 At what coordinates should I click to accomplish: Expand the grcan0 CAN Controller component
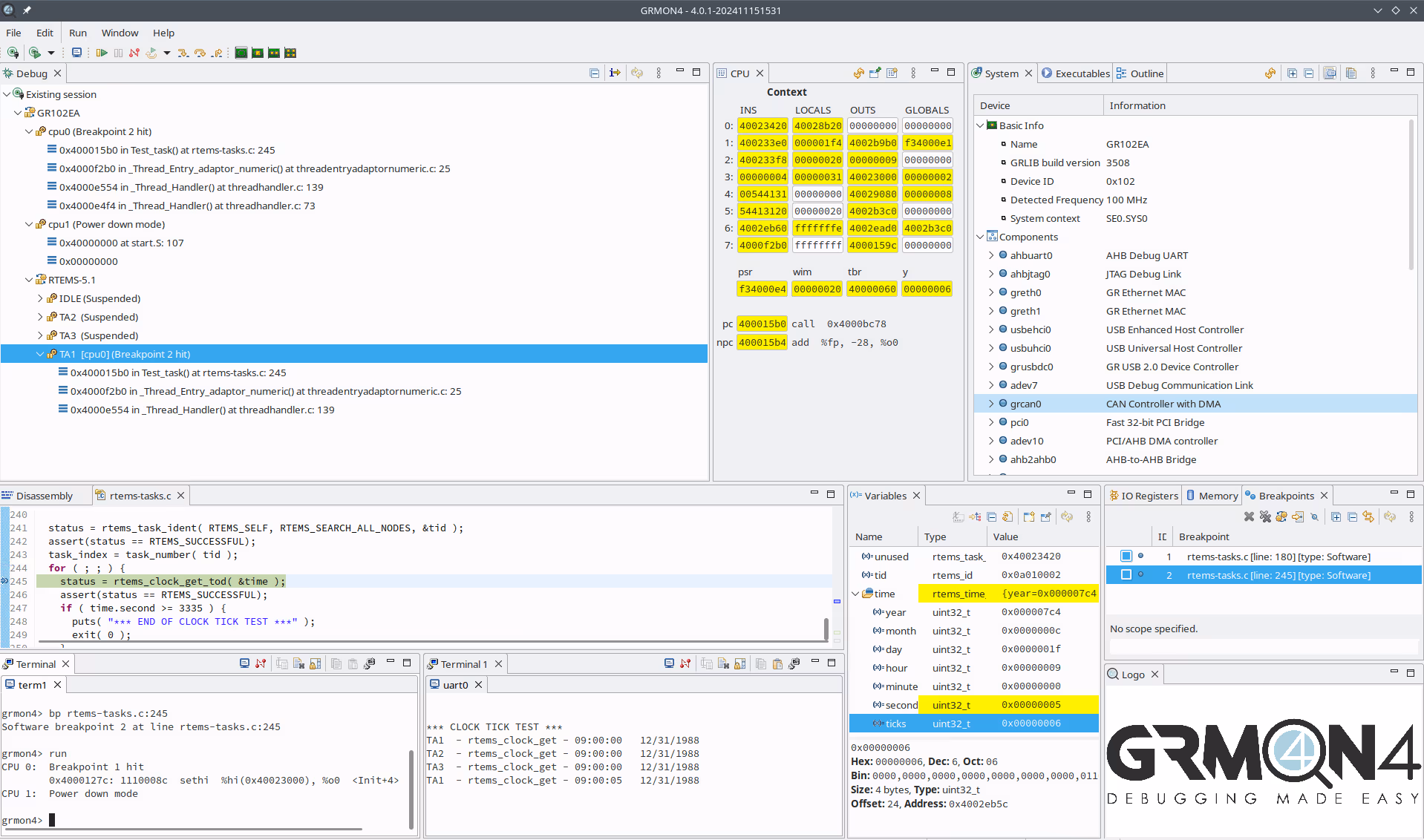pos(990,404)
